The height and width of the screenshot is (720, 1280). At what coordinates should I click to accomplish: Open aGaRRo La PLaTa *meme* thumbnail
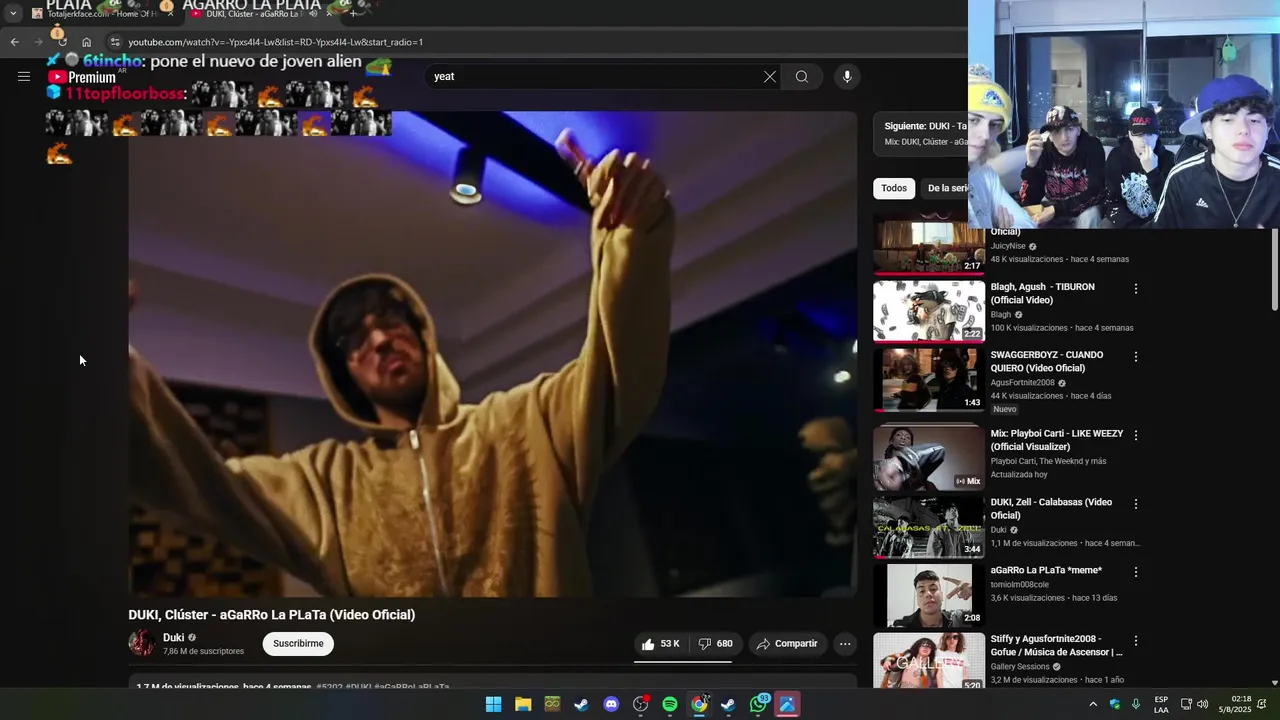pos(929,595)
